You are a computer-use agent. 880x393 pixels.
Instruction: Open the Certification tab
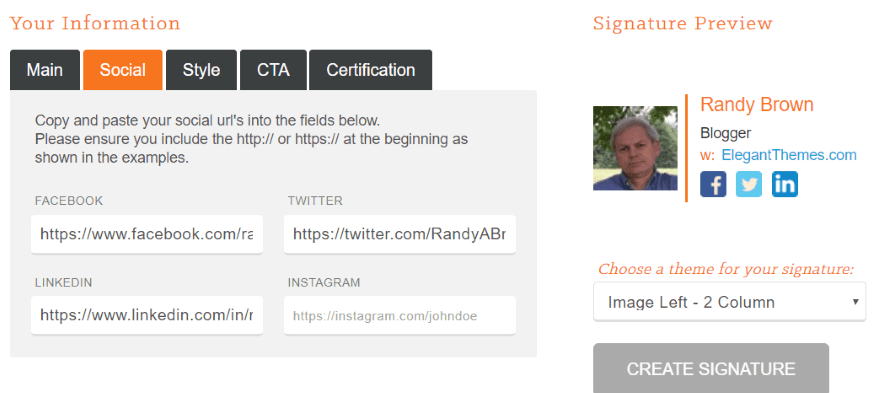click(x=370, y=70)
